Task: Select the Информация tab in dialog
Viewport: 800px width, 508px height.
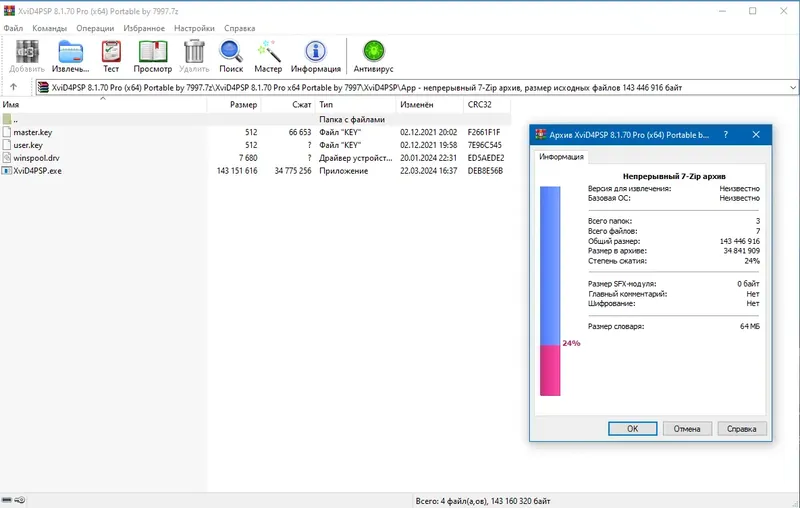Action: (x=561, y=157)
